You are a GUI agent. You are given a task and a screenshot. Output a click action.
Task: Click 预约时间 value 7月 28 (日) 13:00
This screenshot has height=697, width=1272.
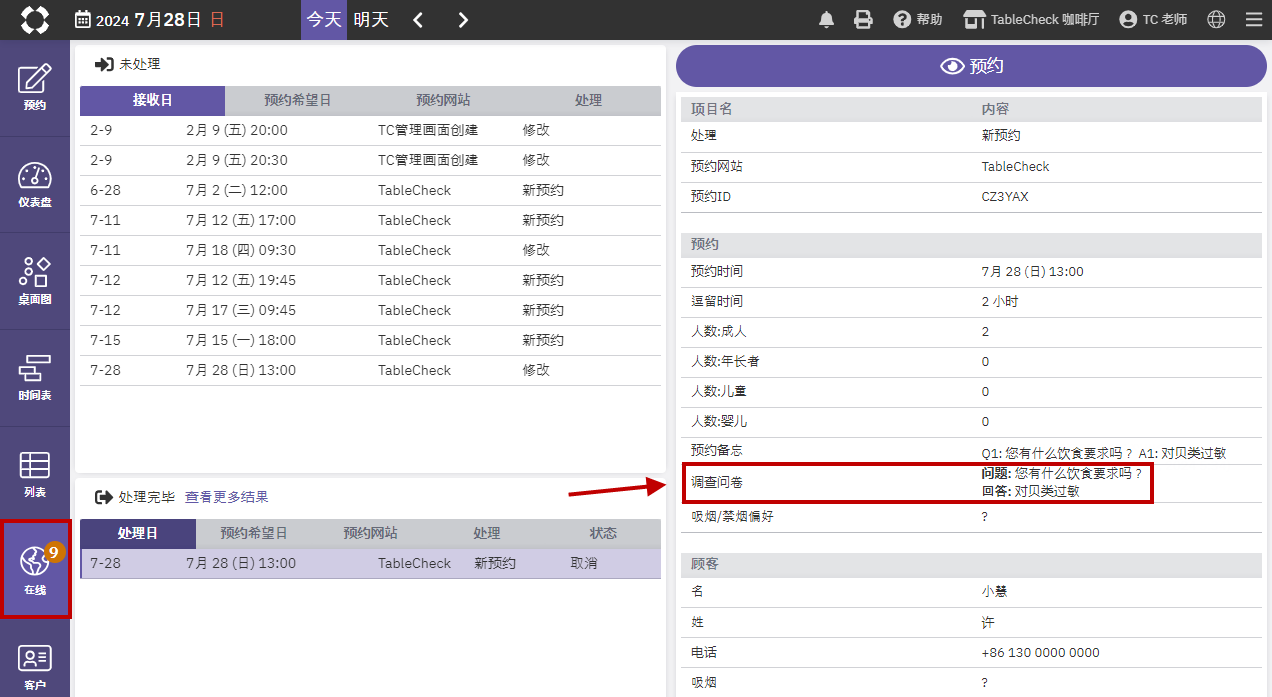tap(1032, 272)
